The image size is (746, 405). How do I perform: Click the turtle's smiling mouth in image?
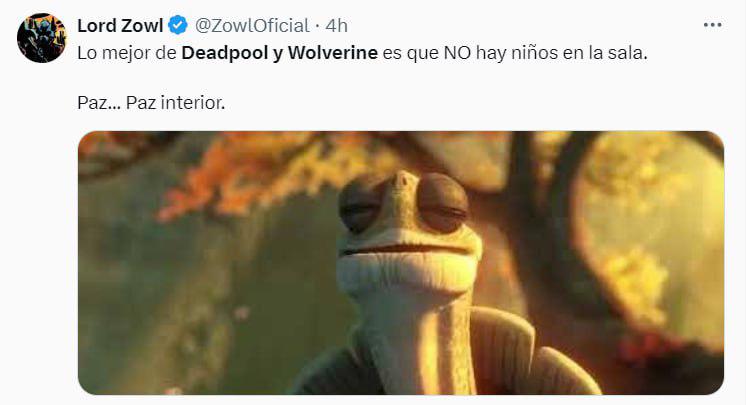tap(408, 249)
